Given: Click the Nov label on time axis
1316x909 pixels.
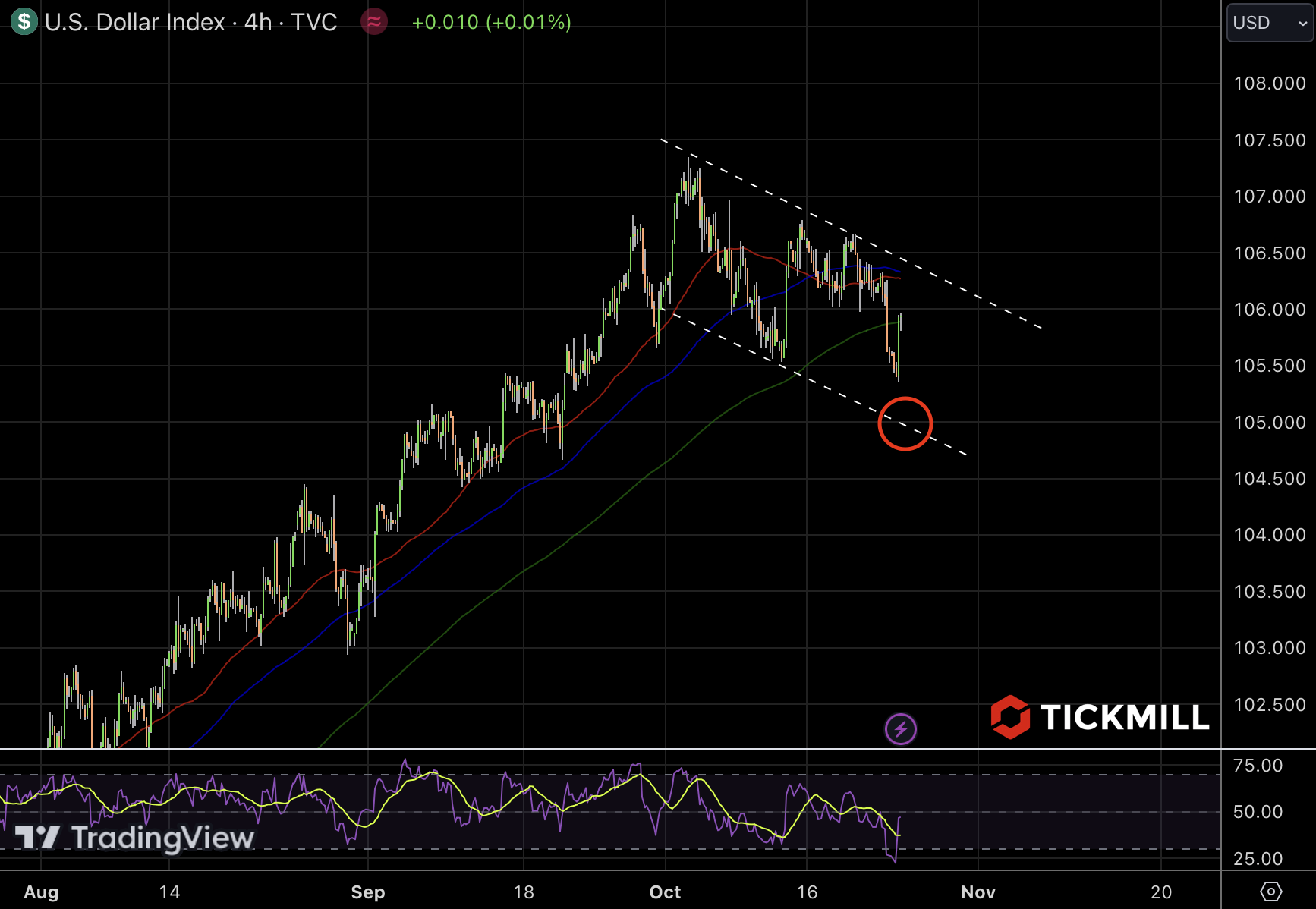Looking at the screenshot, I should (978, 892).
